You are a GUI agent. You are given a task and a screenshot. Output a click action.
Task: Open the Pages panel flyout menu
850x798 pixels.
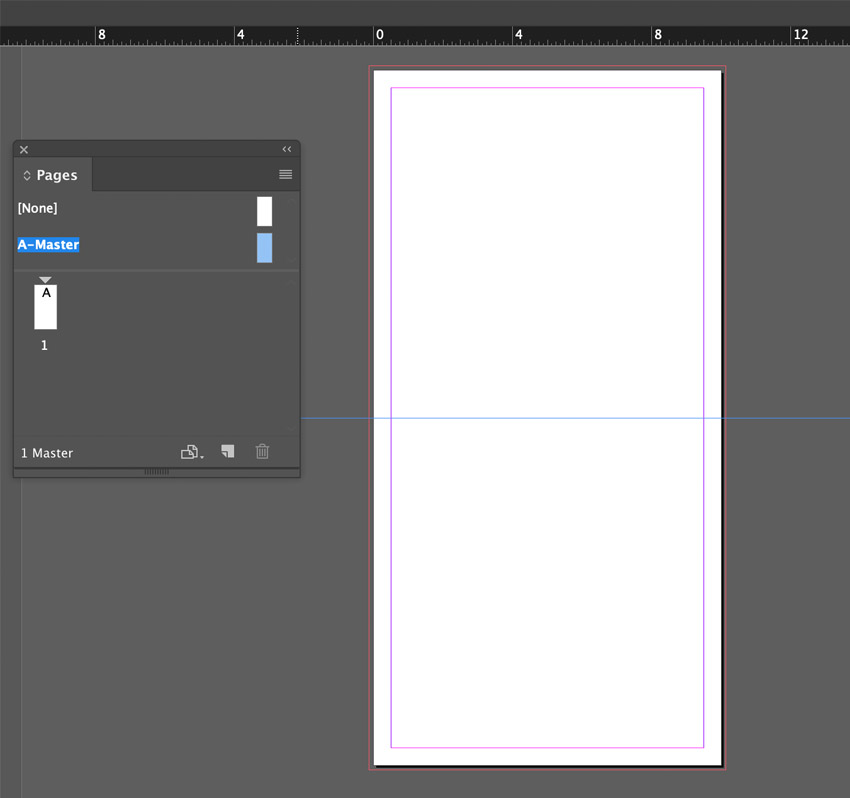click(285, 174)
